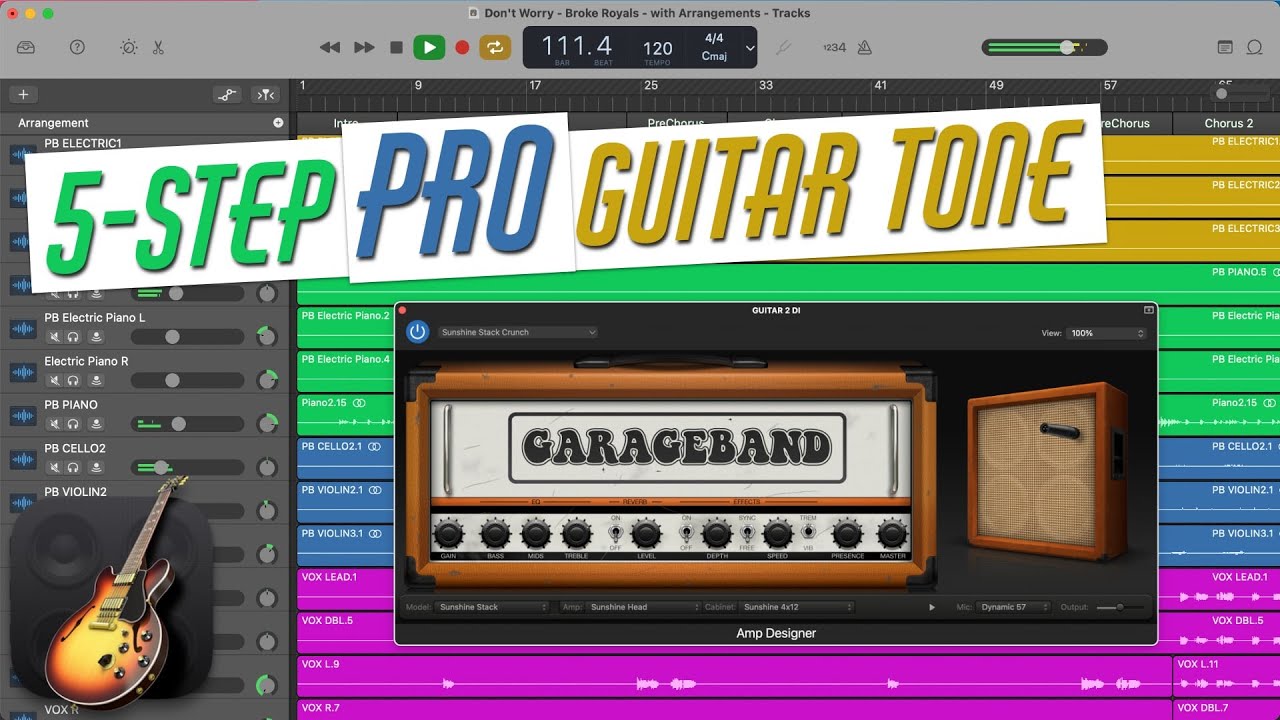The image size is (1280, 720).
Task: Open the Cabinet Sunshine 4x12 dropdown
Action: tap(797, 607)
